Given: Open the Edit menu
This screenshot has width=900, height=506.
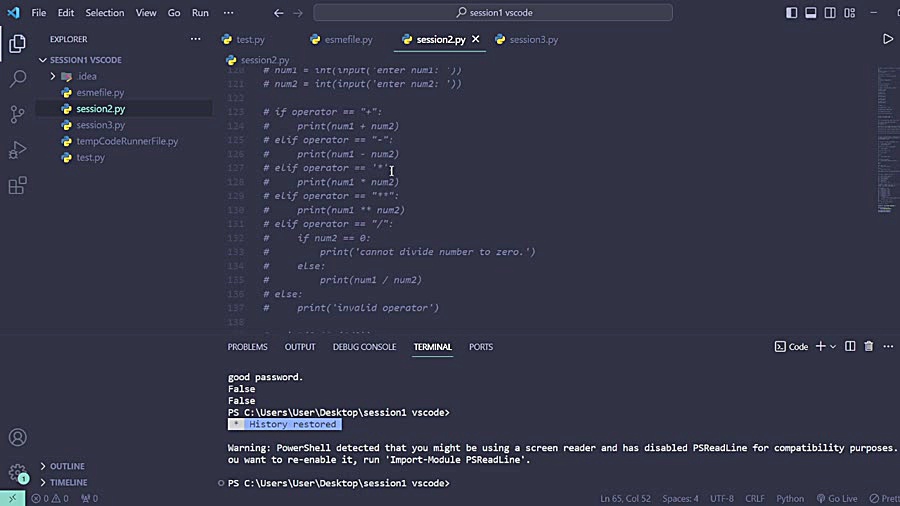Looking at the screenshot, I should [65, 13].
